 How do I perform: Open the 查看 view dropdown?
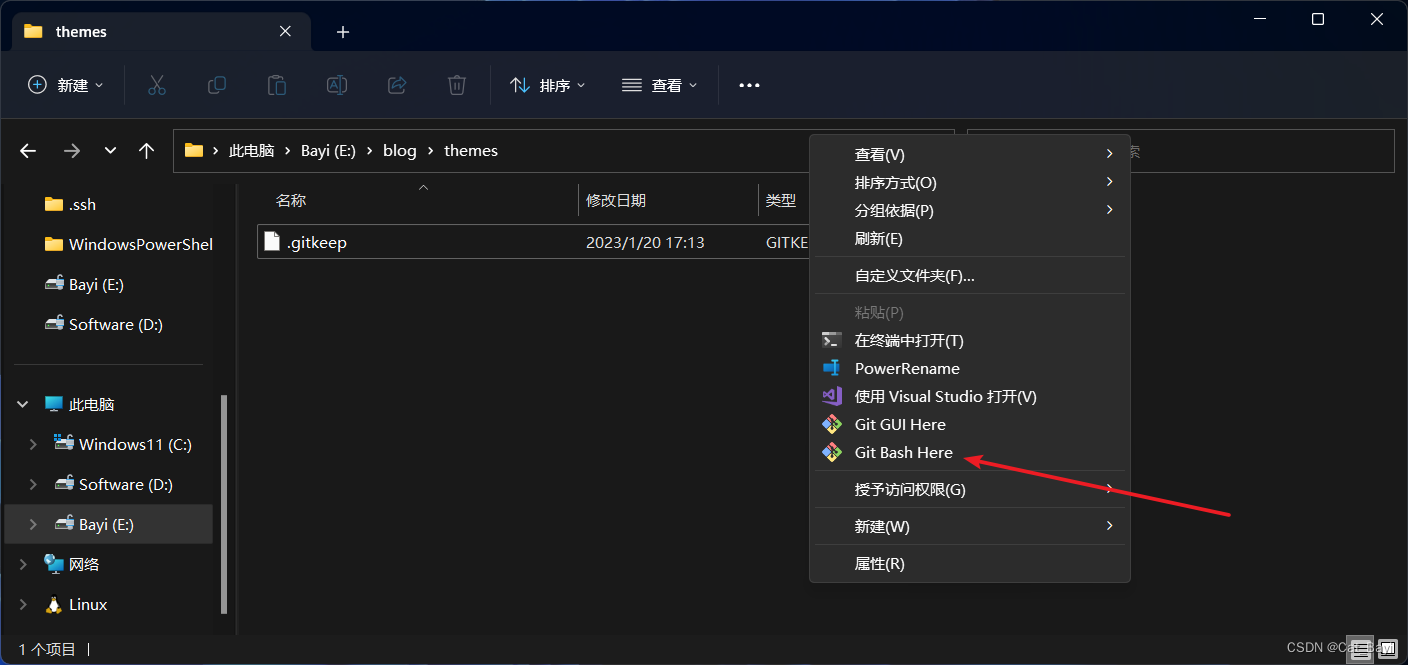pyautogui.click(x=659, y=85)
